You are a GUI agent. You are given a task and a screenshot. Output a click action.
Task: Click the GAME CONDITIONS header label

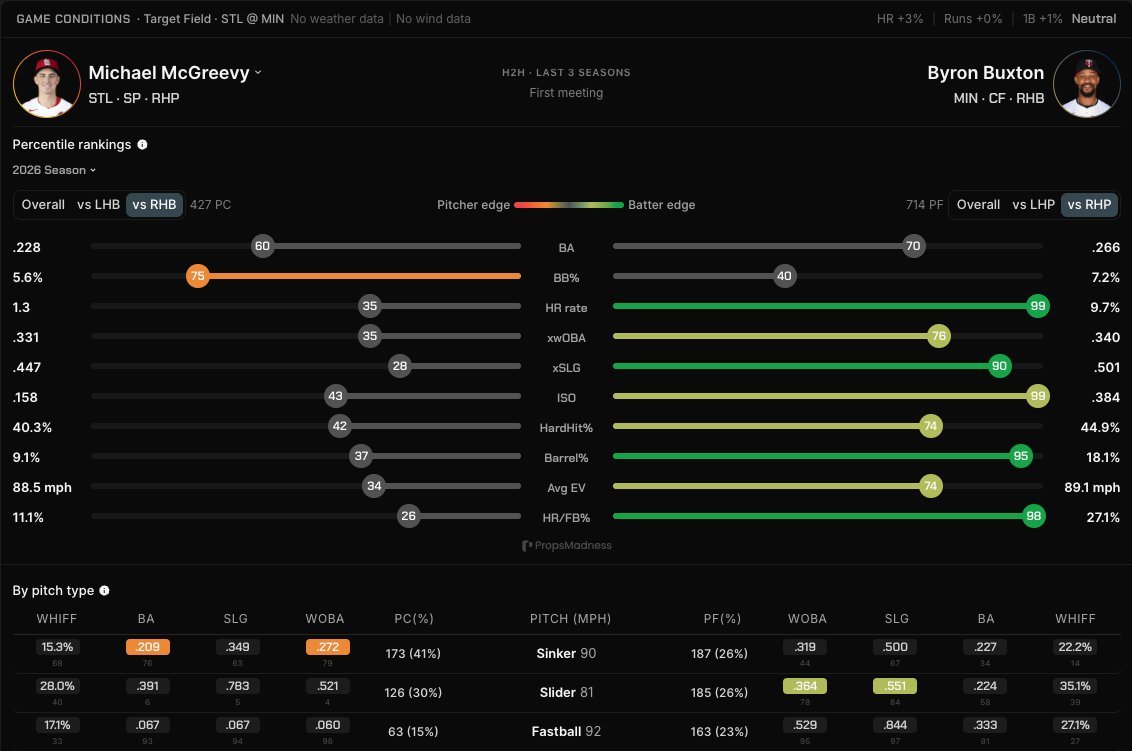[74, 19]
